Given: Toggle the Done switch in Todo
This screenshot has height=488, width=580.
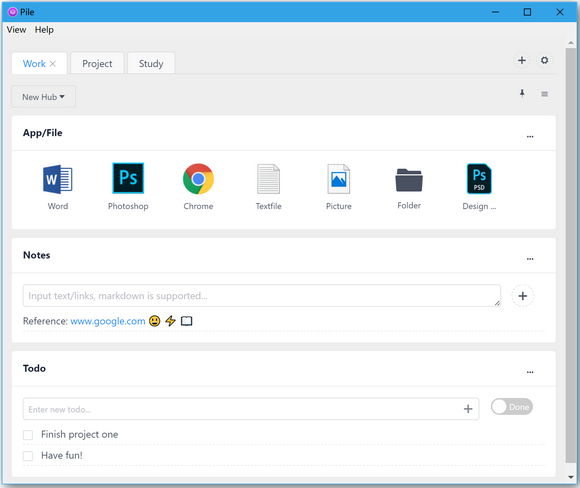Looking at the screenshot, I should [512, 407].
